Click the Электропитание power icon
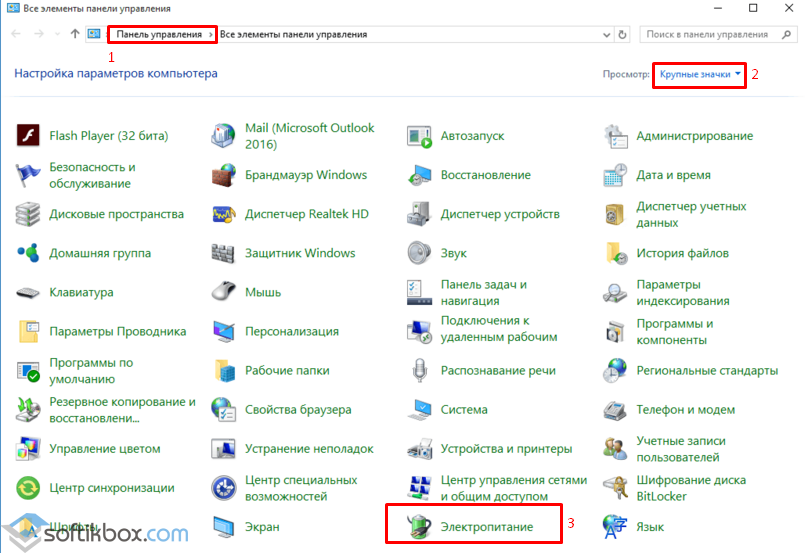 [419, 526]
